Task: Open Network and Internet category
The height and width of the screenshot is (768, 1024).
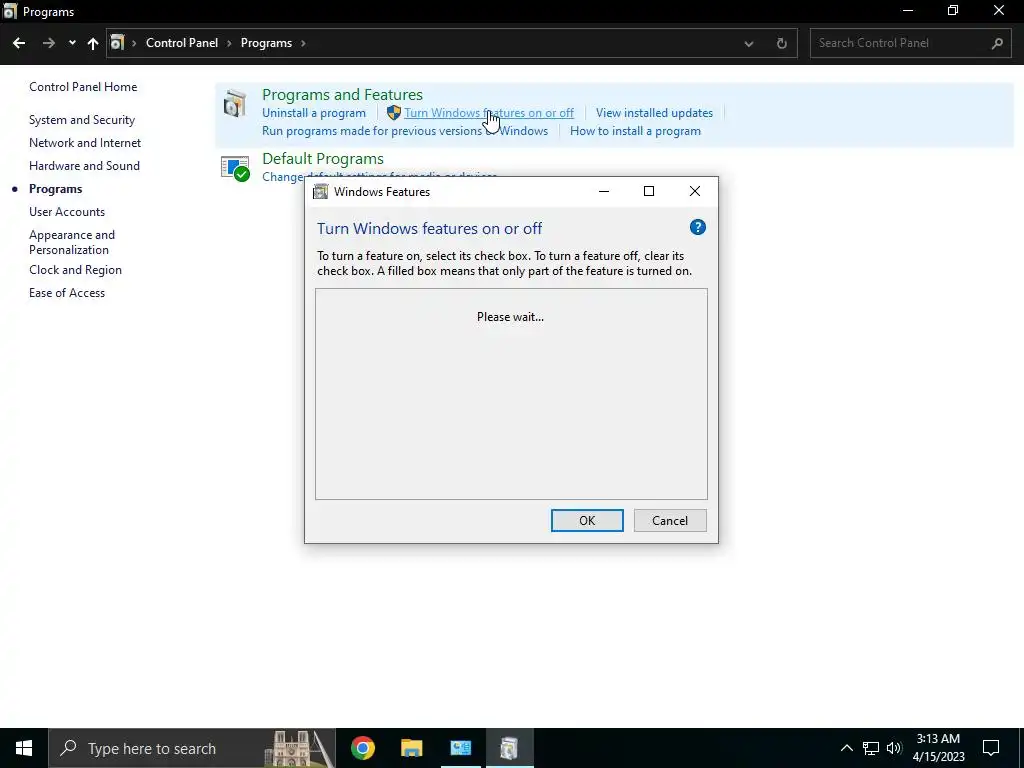Action: [x=85, y=143]
